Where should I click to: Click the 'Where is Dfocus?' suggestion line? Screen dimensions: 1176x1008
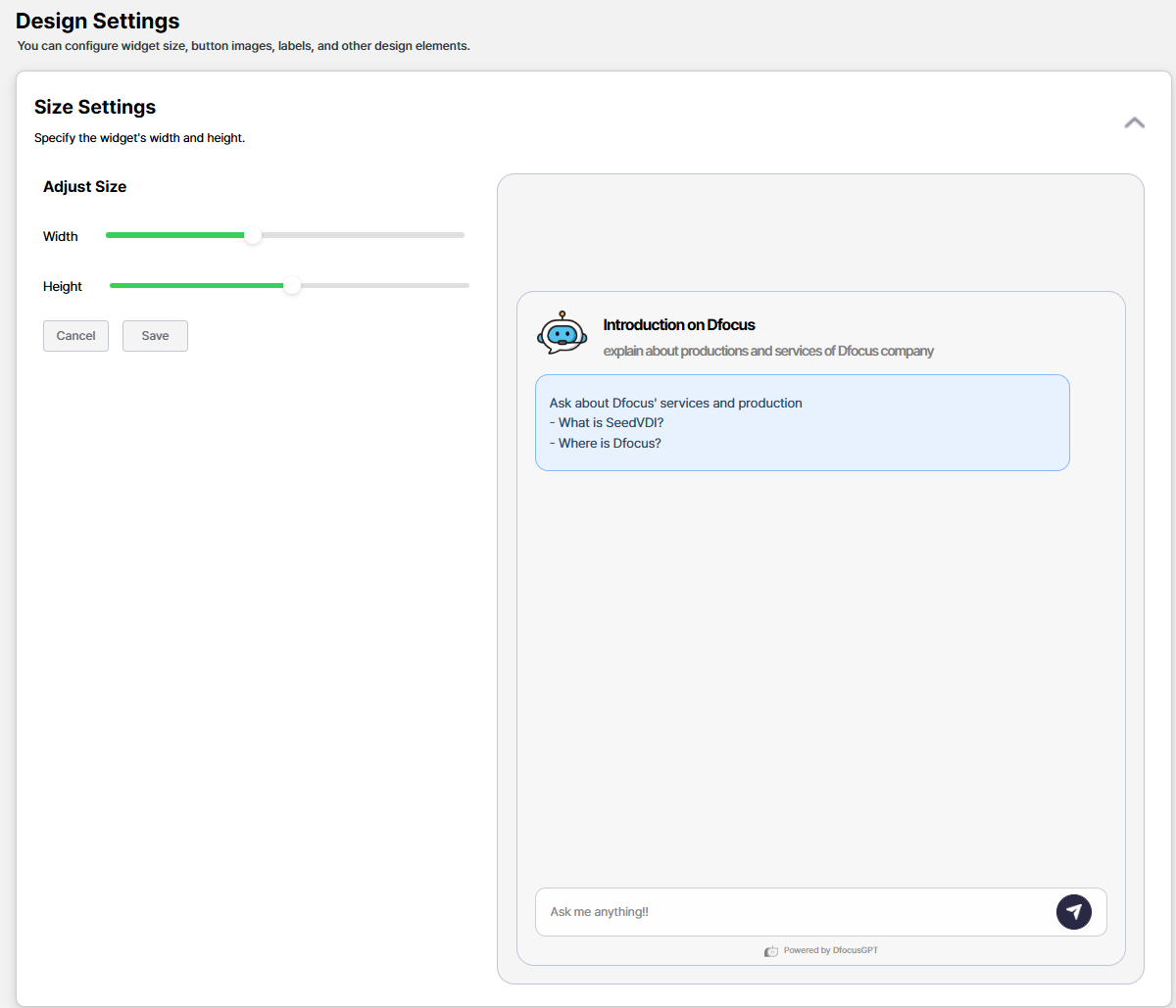(x=610, y=444)
